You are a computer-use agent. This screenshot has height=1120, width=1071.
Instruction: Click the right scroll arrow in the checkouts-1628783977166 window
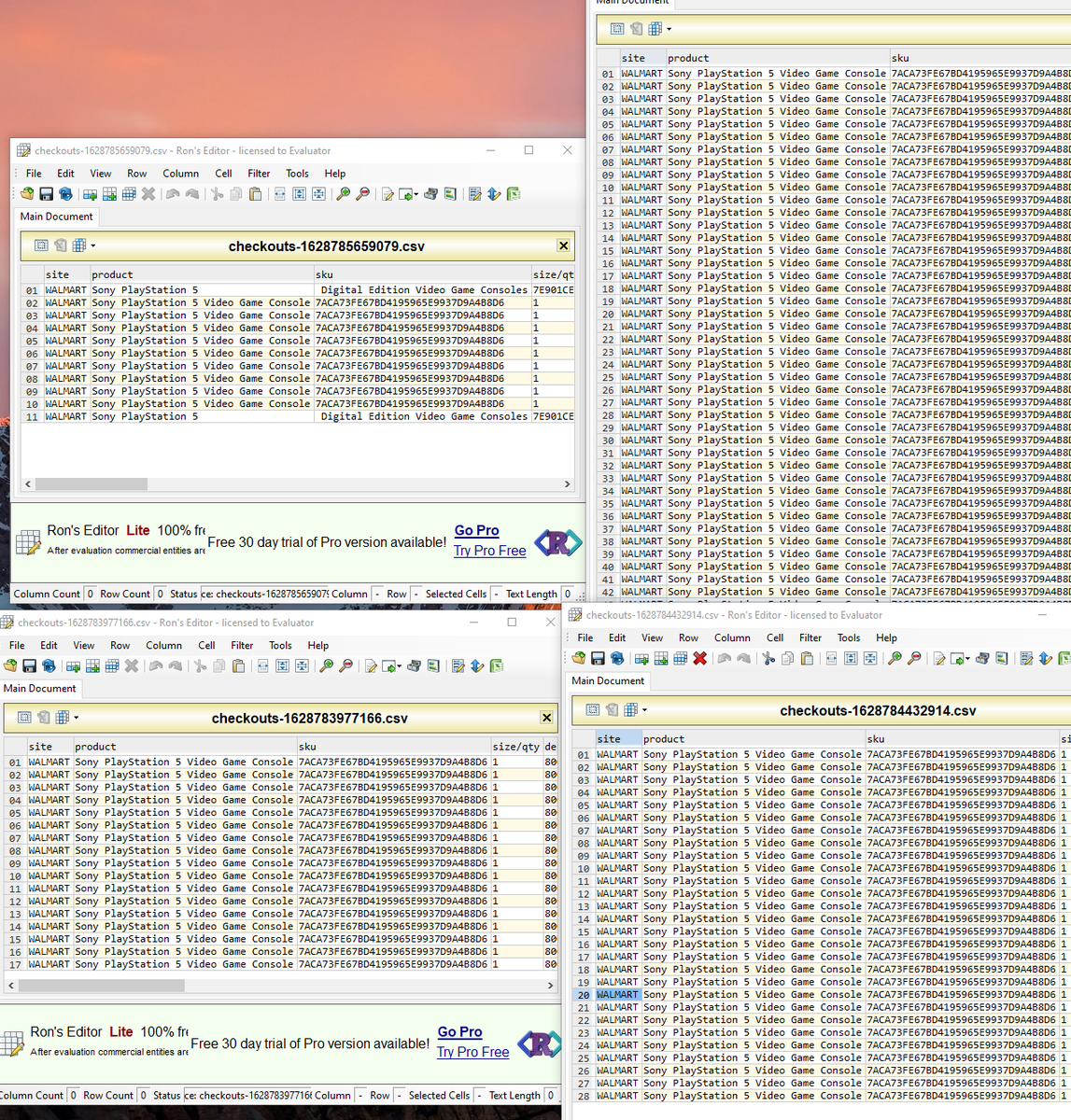550,985
